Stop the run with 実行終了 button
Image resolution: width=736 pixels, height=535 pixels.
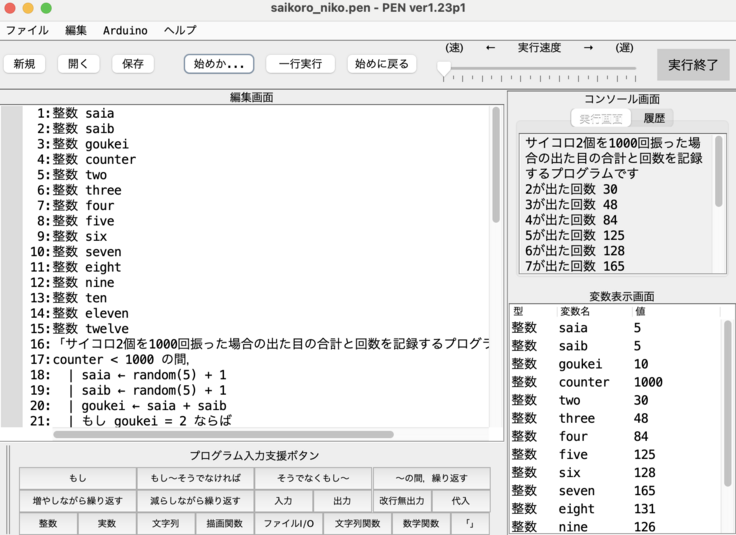click(693, 64)
